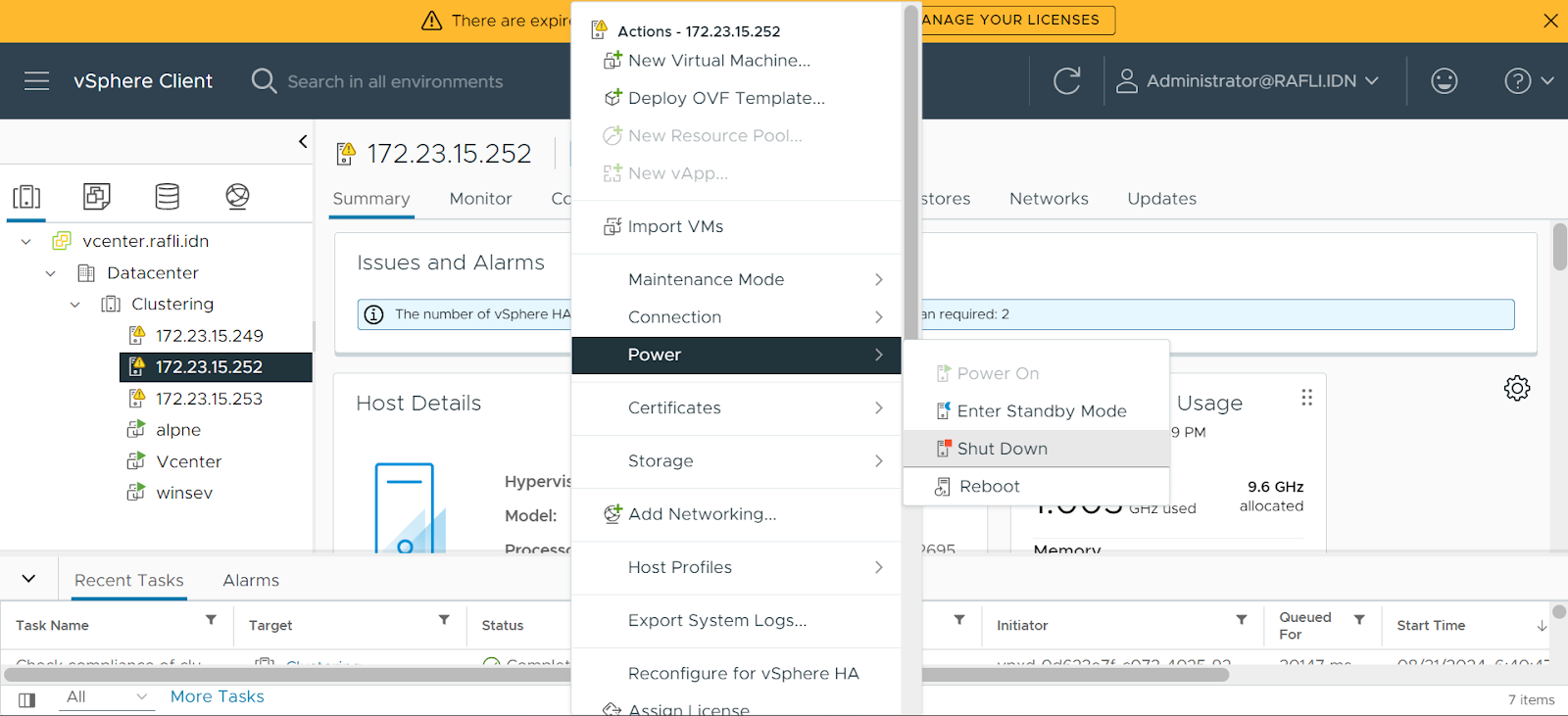
Task: Choose Reconfigure for vSphere HA
Action: click(736, 673)
